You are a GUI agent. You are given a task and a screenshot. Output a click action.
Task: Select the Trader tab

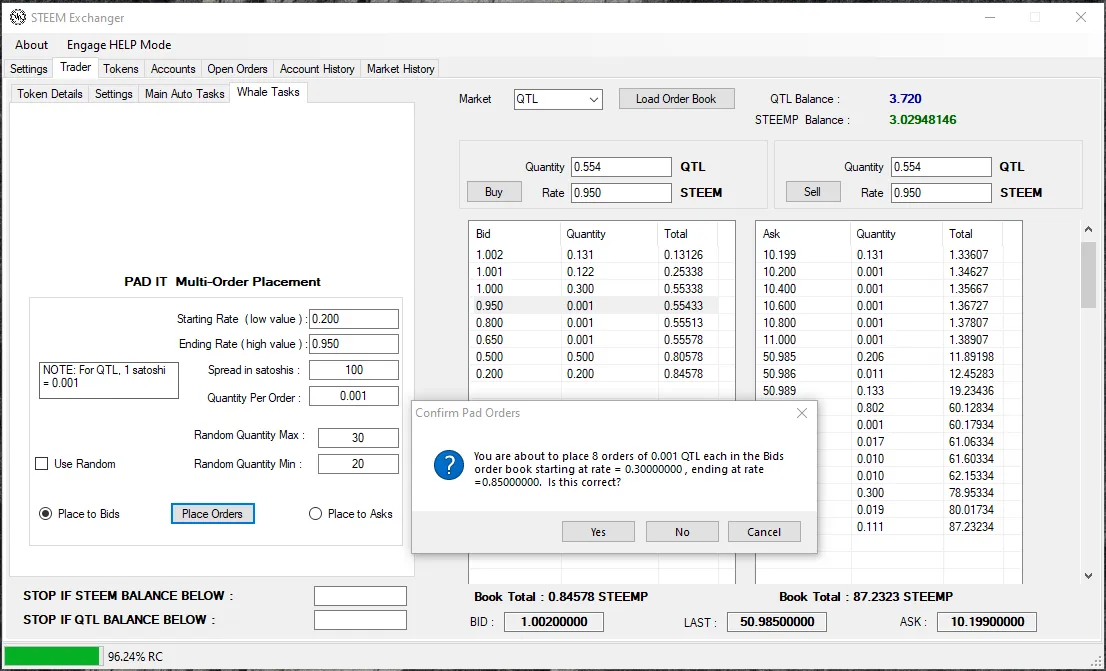click(75, 67)
